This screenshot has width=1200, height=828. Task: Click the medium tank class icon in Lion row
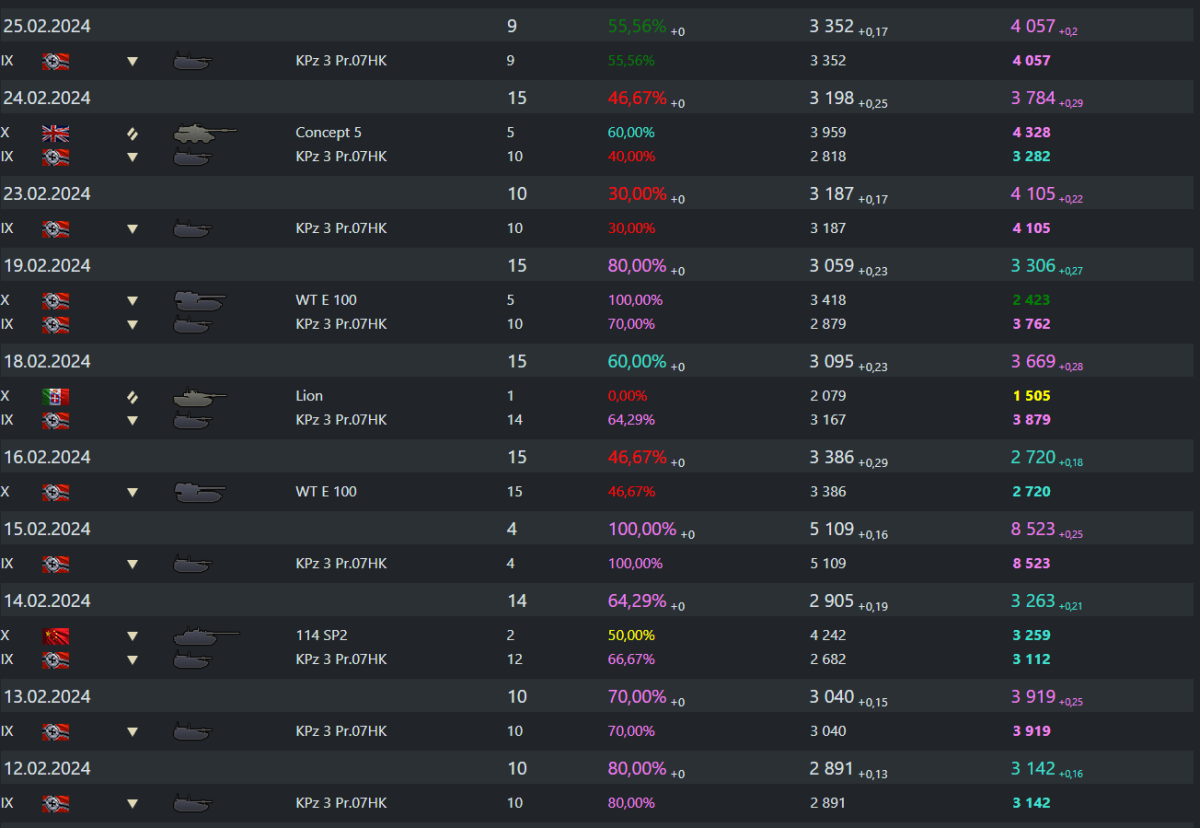132,396
